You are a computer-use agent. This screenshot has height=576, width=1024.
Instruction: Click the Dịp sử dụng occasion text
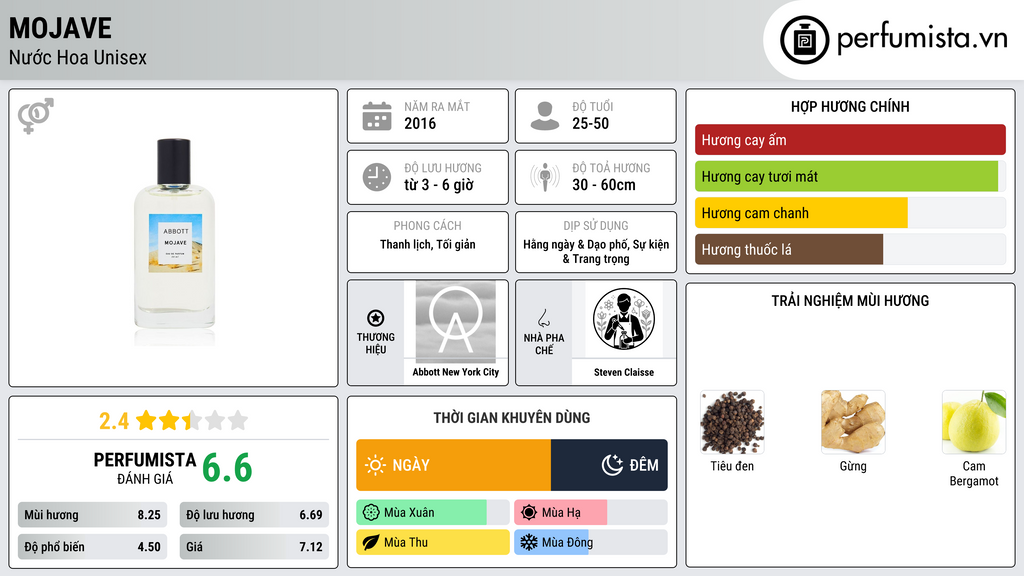click(x=596, y=251)
